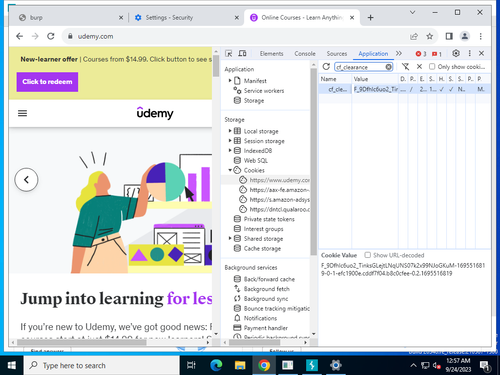Expand IndexedDB node
The image size is (500, 375).
[230, 150]
